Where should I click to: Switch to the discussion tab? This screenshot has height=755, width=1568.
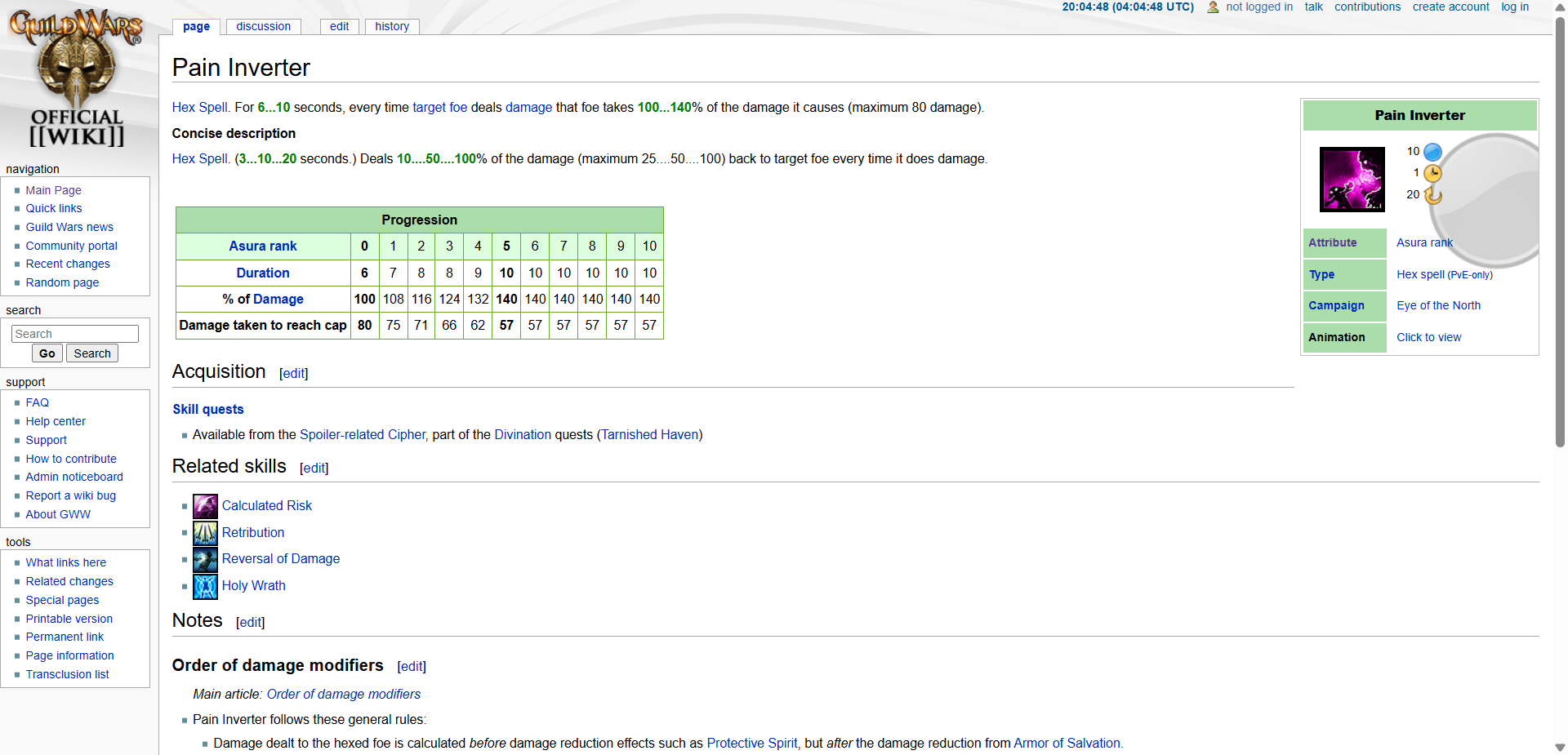[263, 26]
